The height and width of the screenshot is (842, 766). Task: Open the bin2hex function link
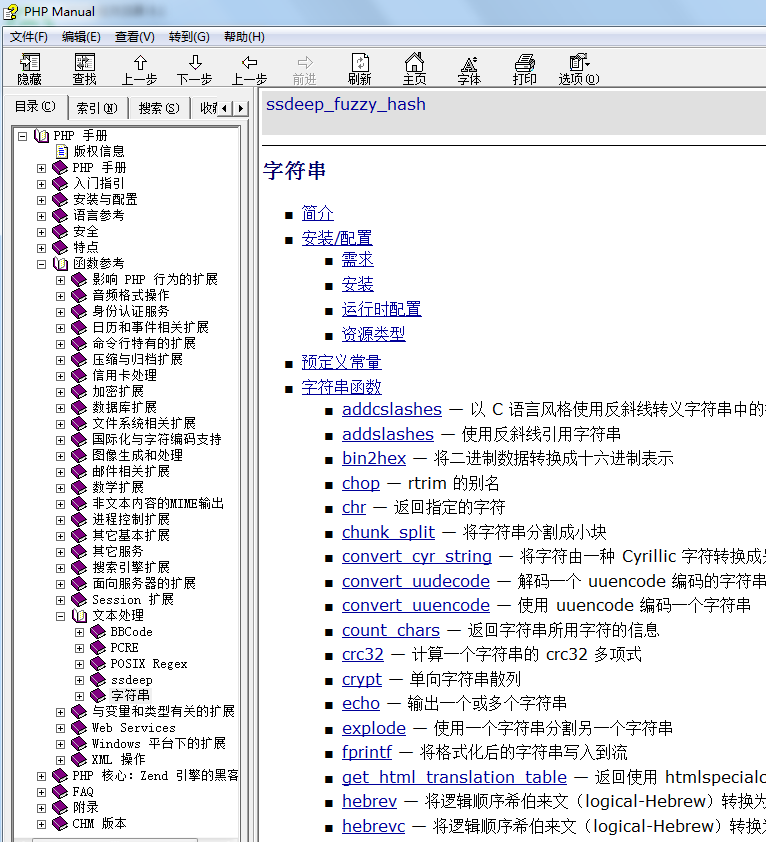[x=374, y=459]
